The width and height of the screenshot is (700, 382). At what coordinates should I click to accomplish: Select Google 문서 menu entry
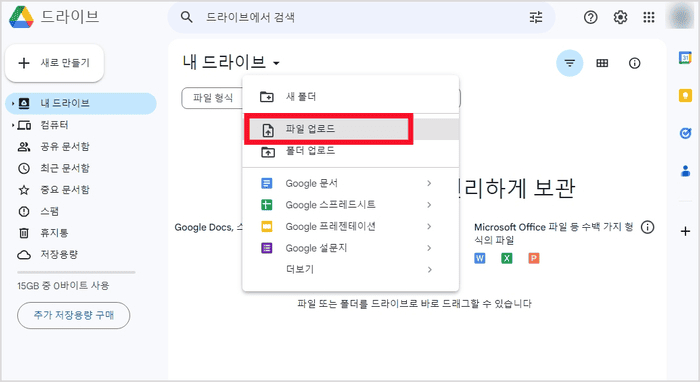(x=351, y=183)
